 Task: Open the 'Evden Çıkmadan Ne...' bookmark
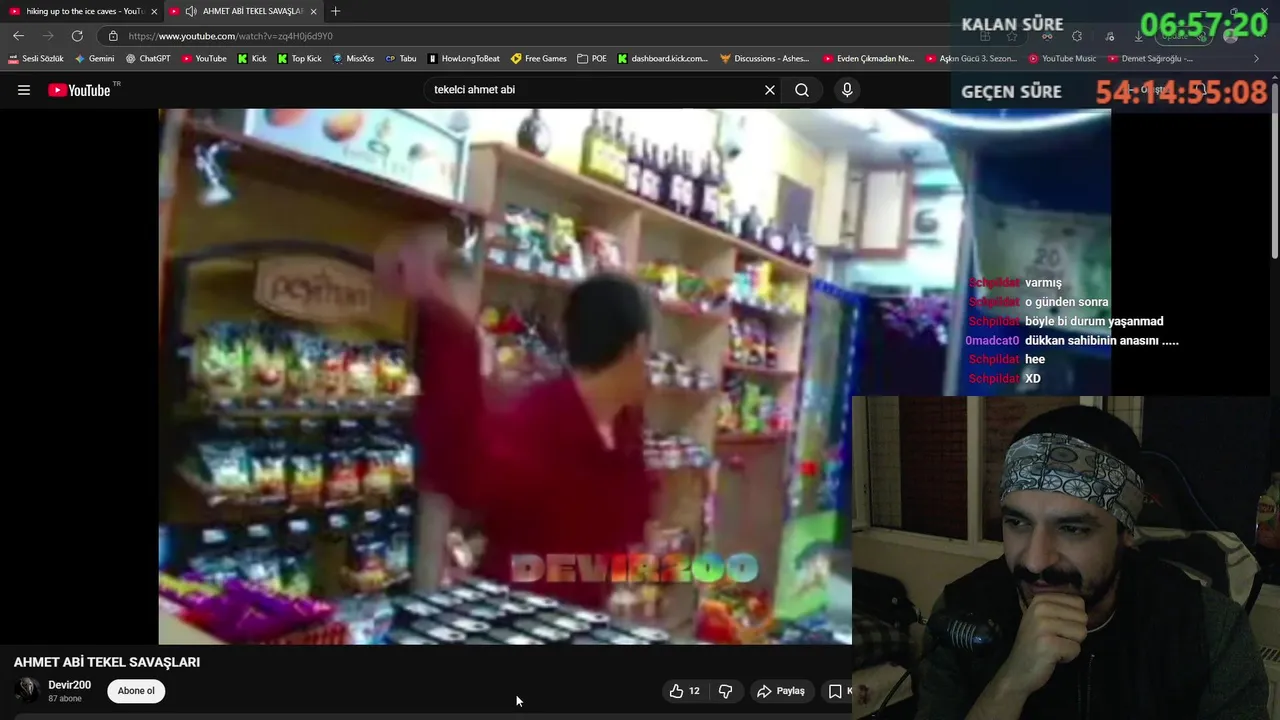(x=869, y=59)
